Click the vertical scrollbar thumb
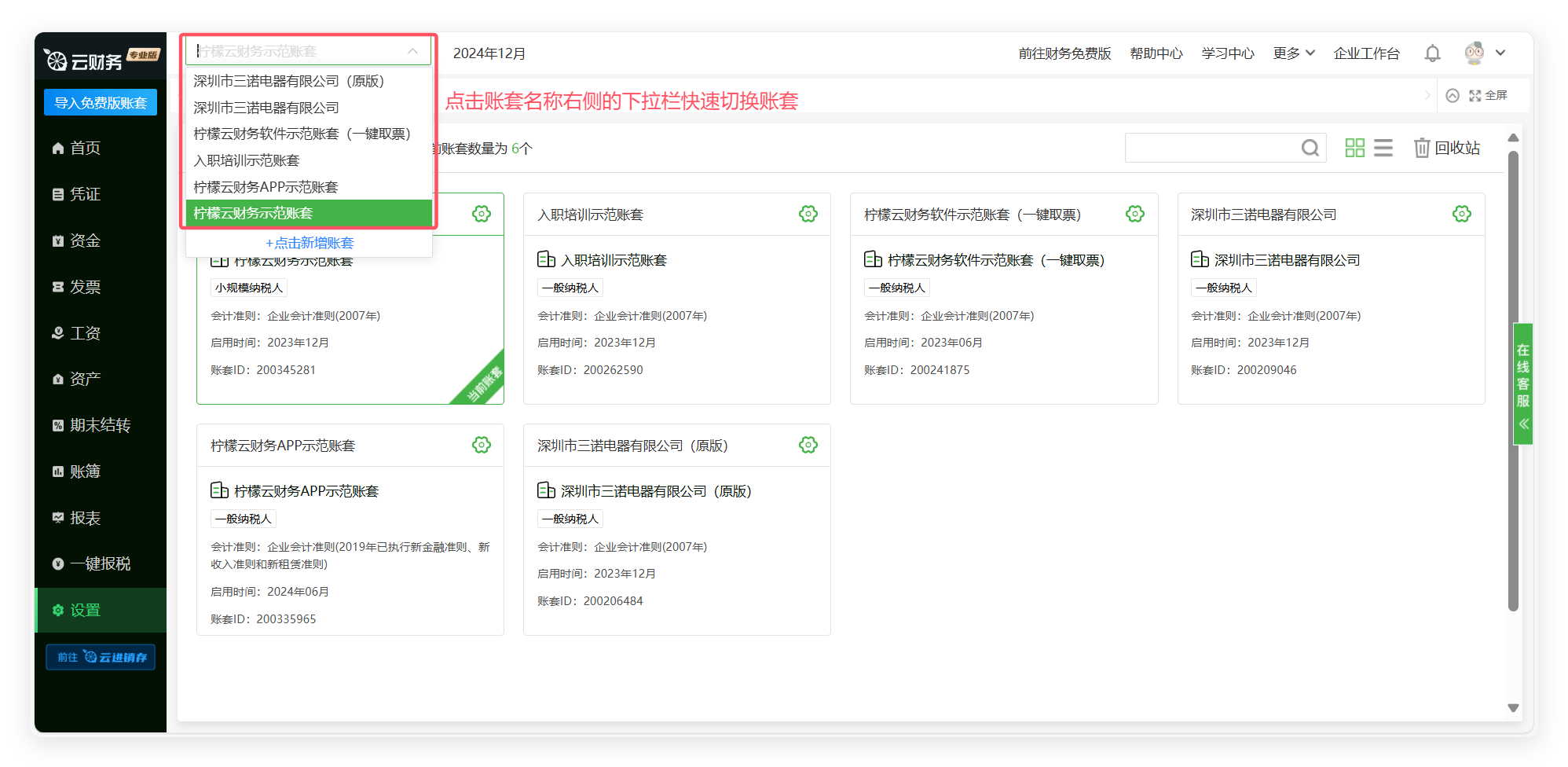Screen dimensions: 1568x767 1513,377
